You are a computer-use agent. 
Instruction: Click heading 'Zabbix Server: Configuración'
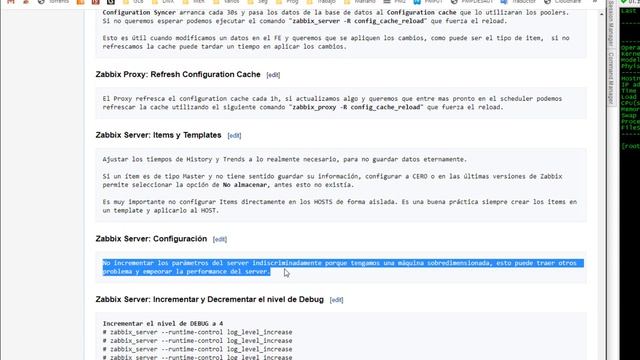tap(151, 239)
